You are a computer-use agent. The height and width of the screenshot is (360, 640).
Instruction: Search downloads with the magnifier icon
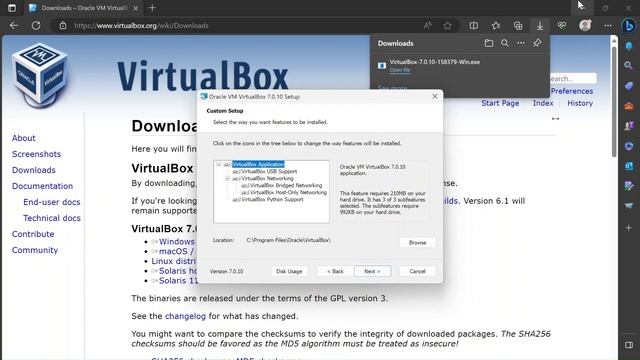pyautogui.click(x=505, y=43)
